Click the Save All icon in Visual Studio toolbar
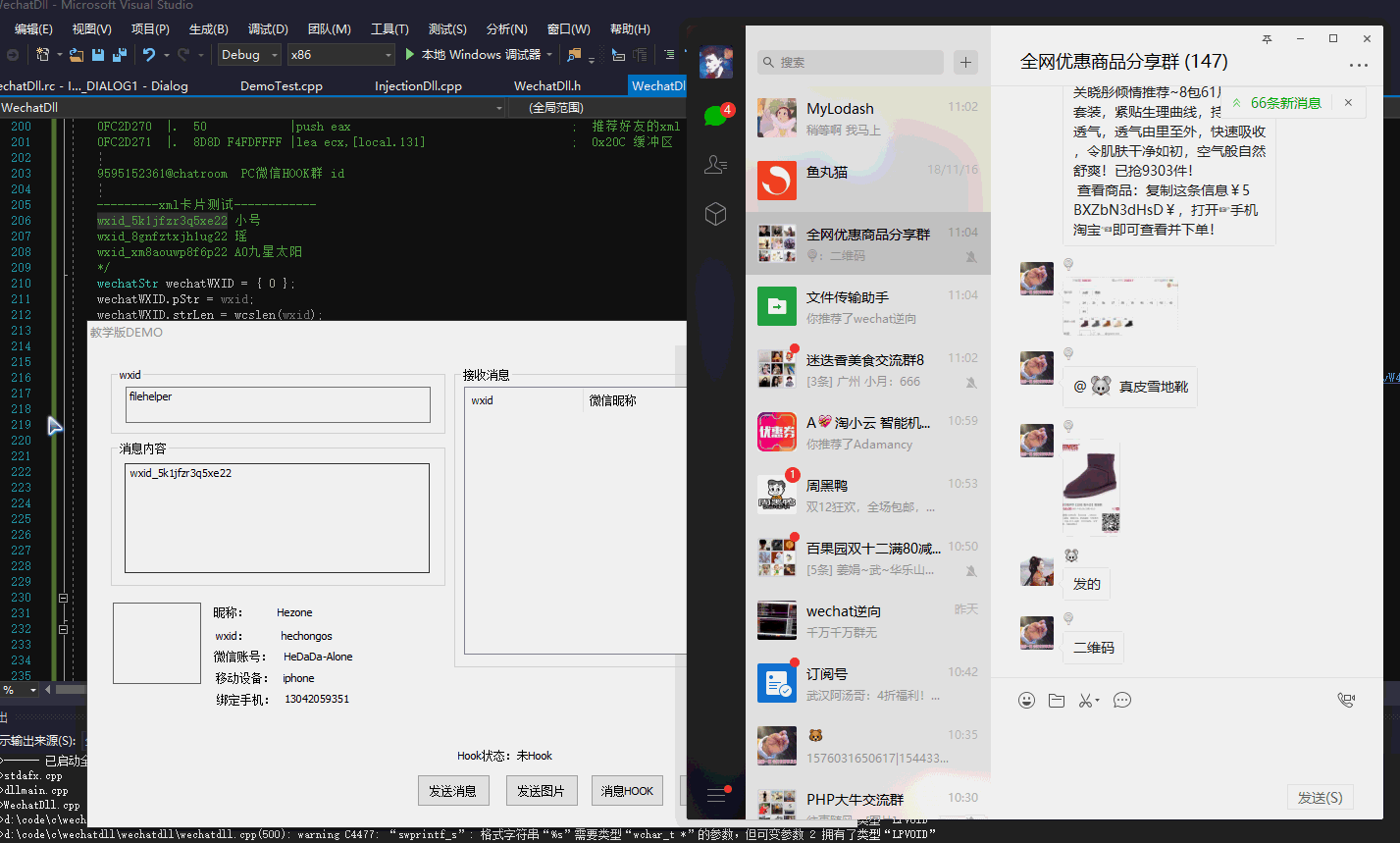Image resolution: width=1400 pixels, height=843 pixels. coord(120,55)
